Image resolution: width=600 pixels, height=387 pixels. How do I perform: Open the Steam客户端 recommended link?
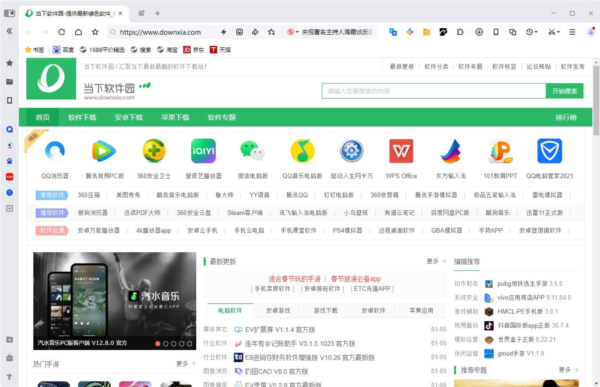245,213
